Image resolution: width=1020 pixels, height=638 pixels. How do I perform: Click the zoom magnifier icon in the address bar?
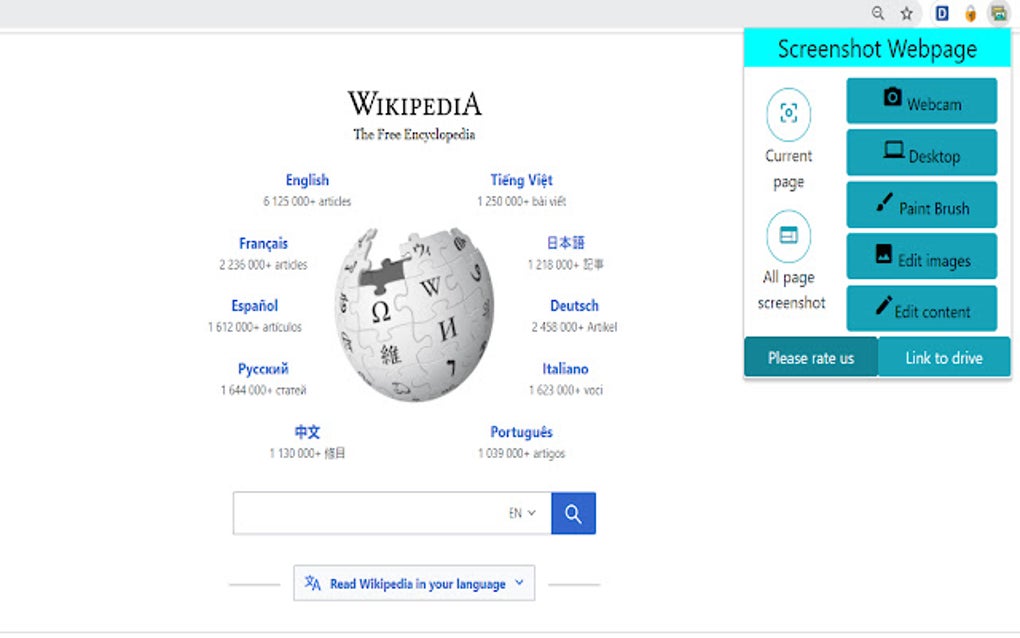(x=878, y=13)
